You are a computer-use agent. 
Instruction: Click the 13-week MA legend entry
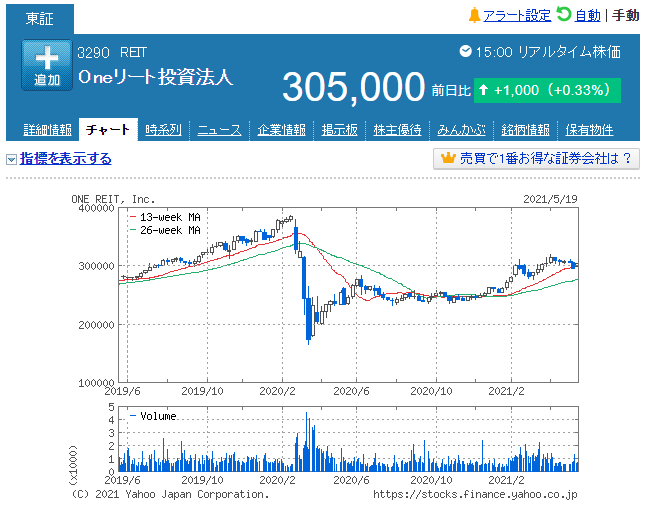[x=165, y=217]
